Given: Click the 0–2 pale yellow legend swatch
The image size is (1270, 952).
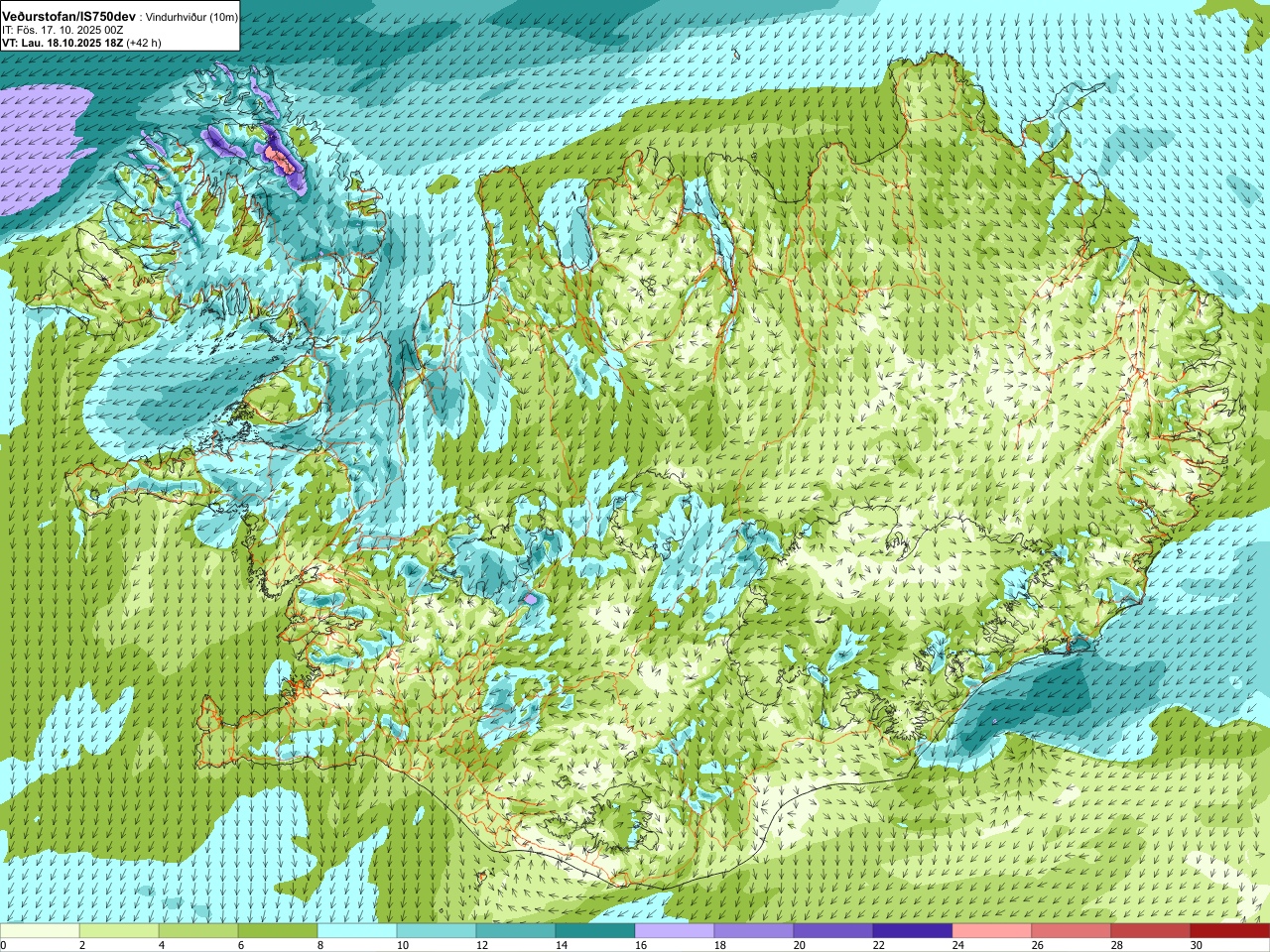Looking at the screenshot, I should (x=40, y=931).
